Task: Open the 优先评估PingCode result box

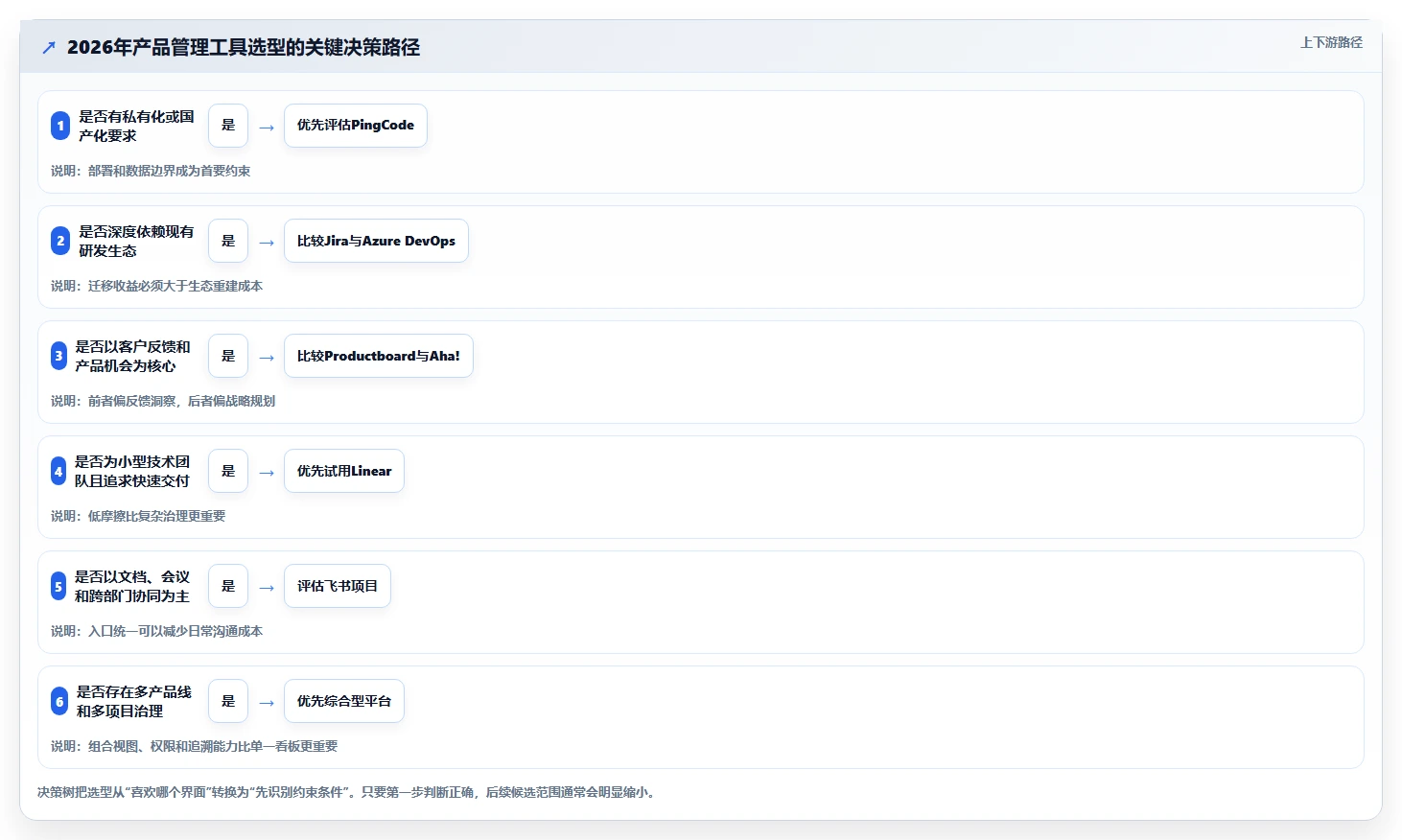Action: point(356,126)
